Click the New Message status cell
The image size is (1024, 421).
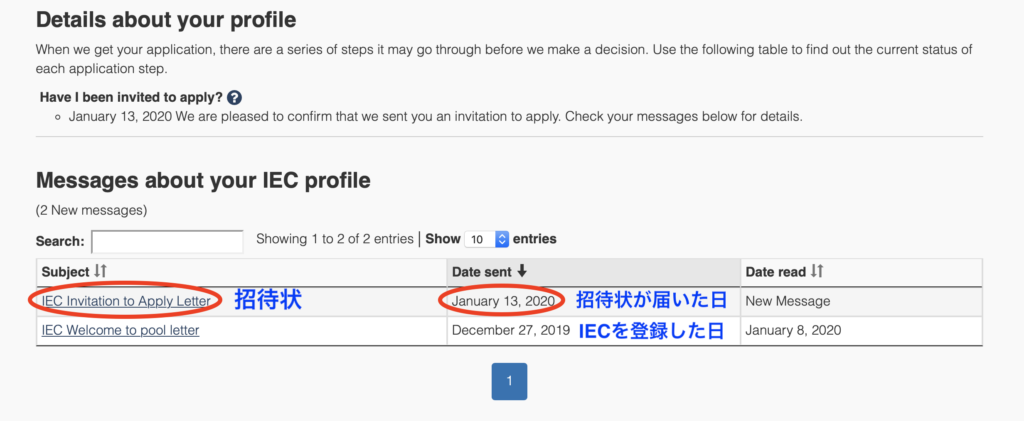point(788,301)
